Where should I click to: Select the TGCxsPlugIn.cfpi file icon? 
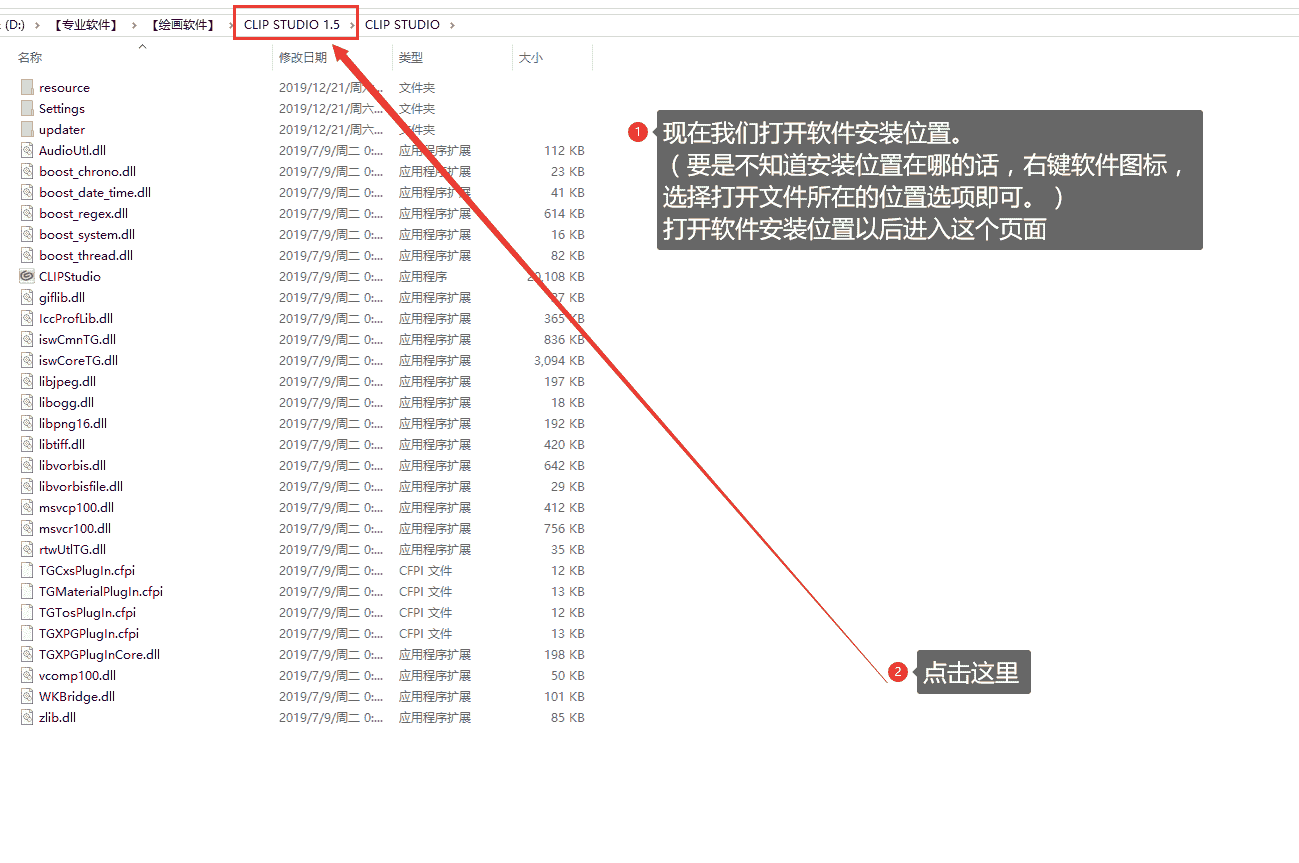[27, 570]
